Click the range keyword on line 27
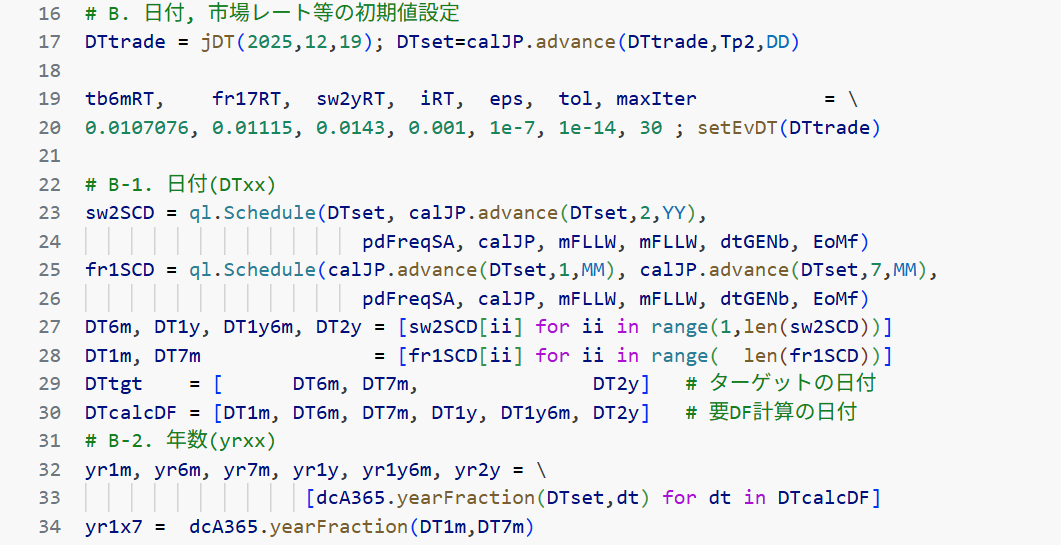This screenshot has height=545, width=1061. click(679, 327)
